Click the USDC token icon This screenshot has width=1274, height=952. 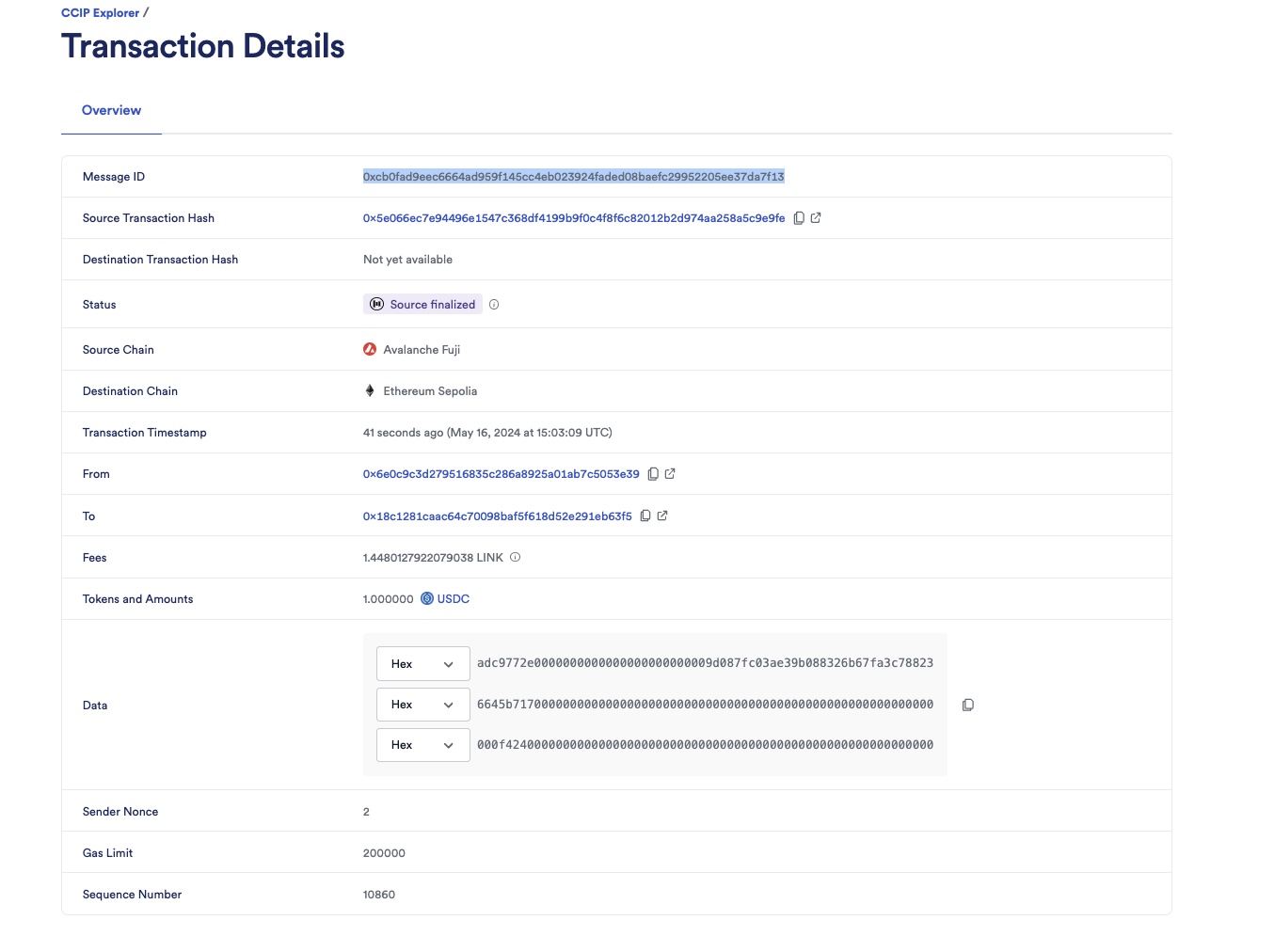[425, 598]
